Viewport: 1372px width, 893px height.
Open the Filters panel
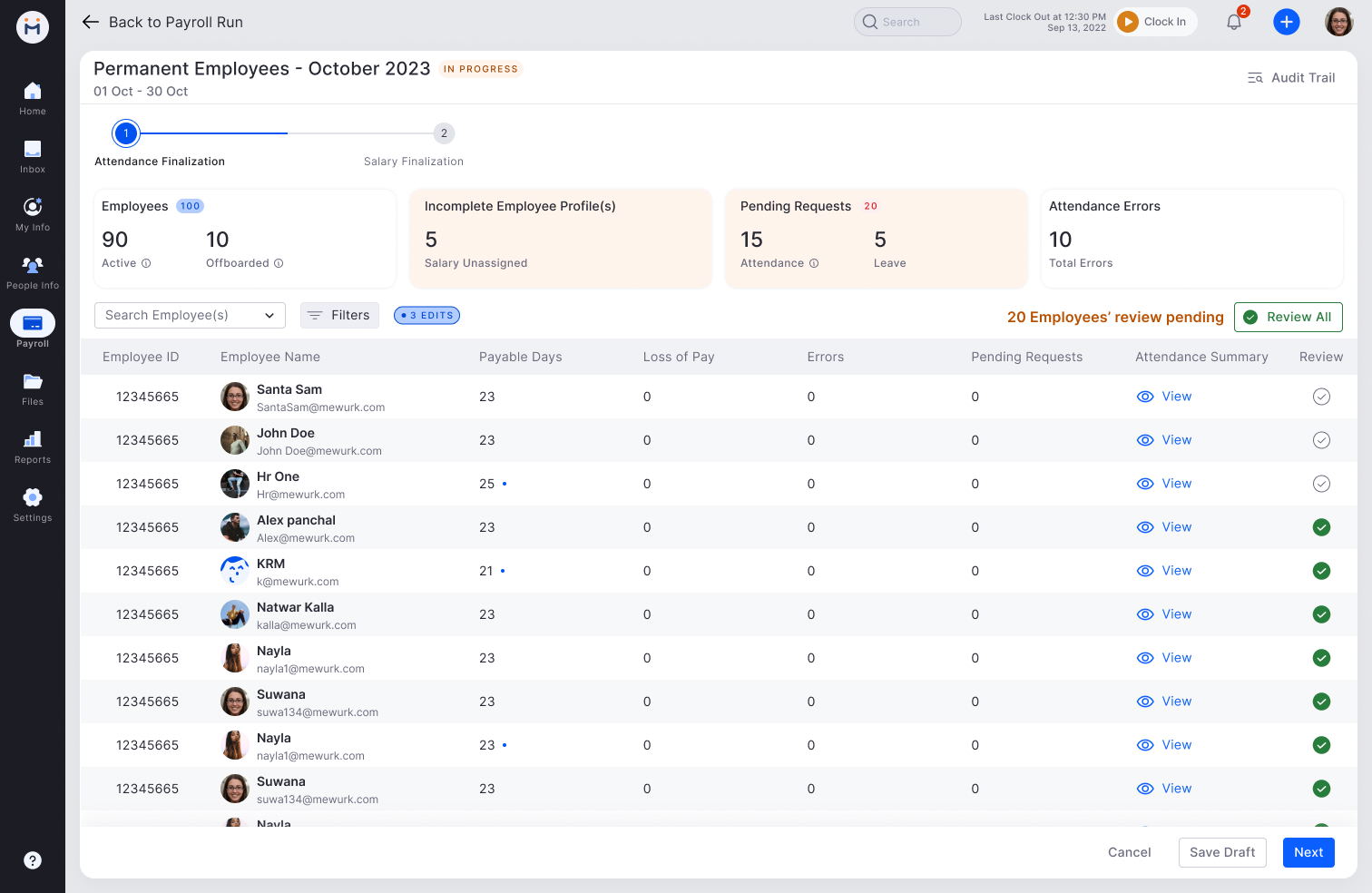click(x=339, y=315)
